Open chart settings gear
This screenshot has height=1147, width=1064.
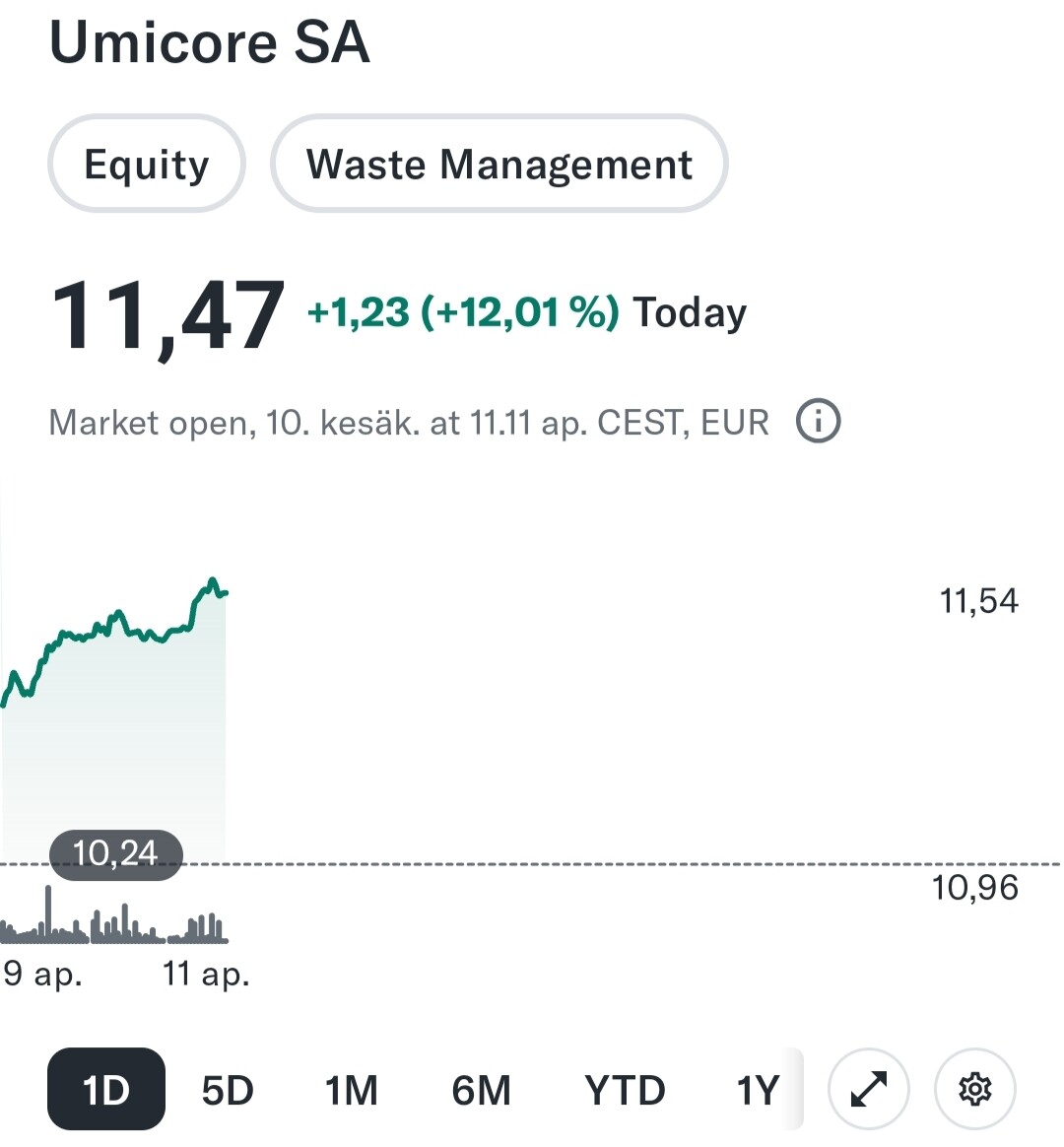click(974, 1089)
